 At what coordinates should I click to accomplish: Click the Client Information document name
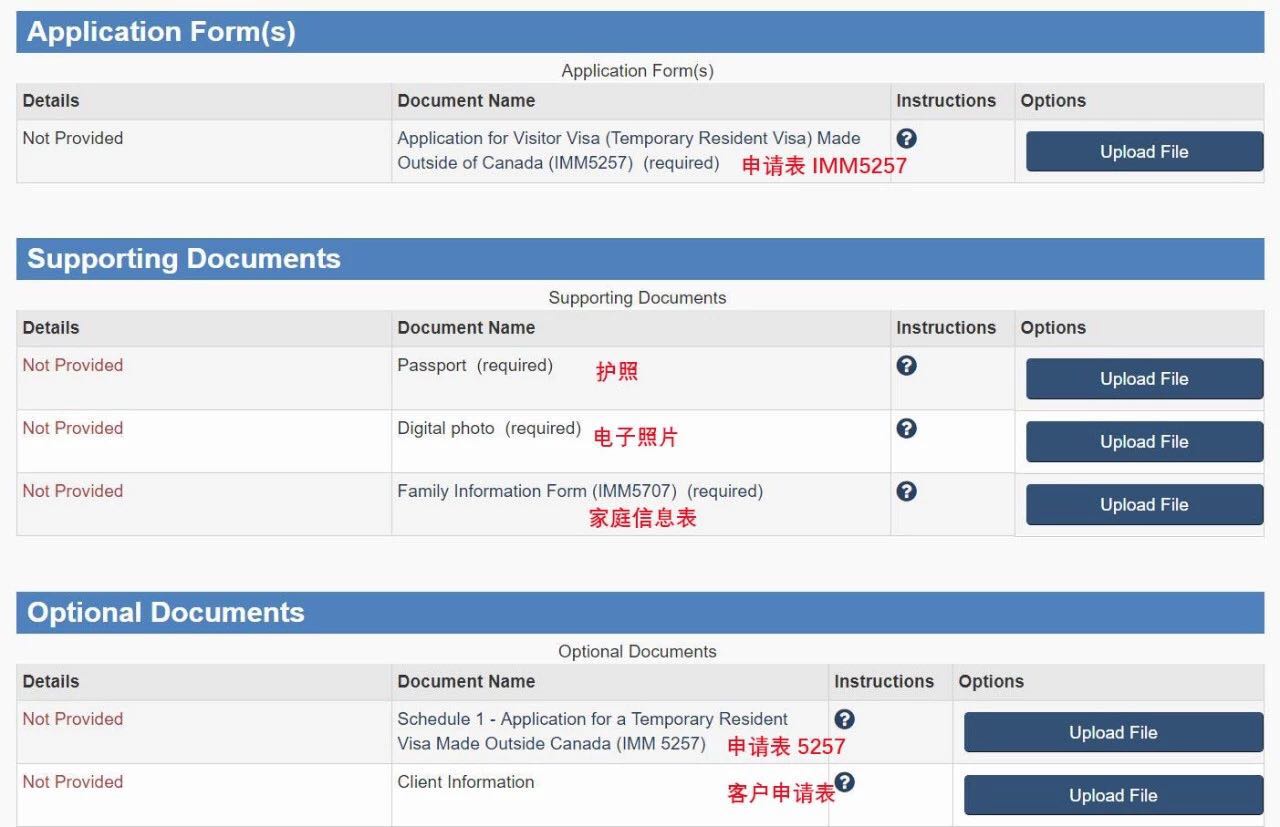(466, 783)
